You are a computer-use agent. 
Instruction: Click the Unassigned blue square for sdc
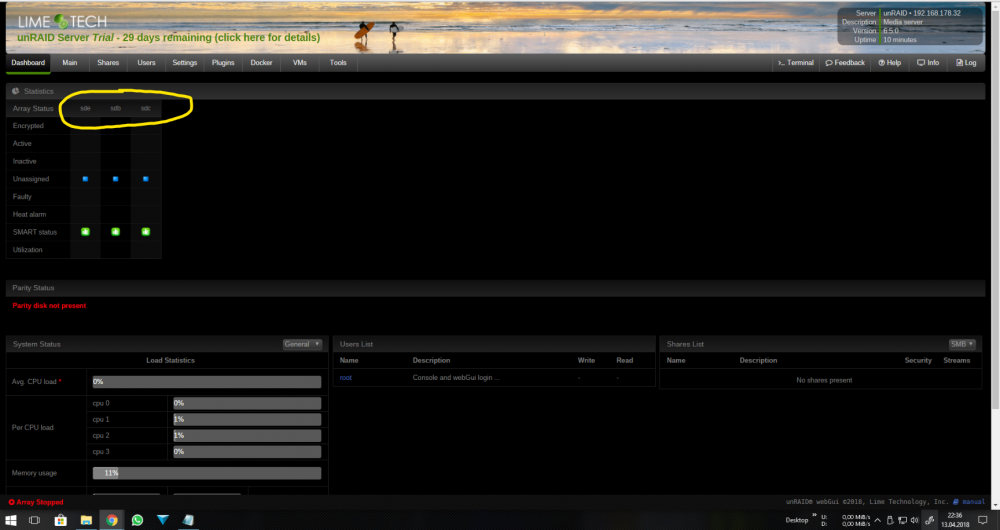pyautogui.click(x=145, y=179)
